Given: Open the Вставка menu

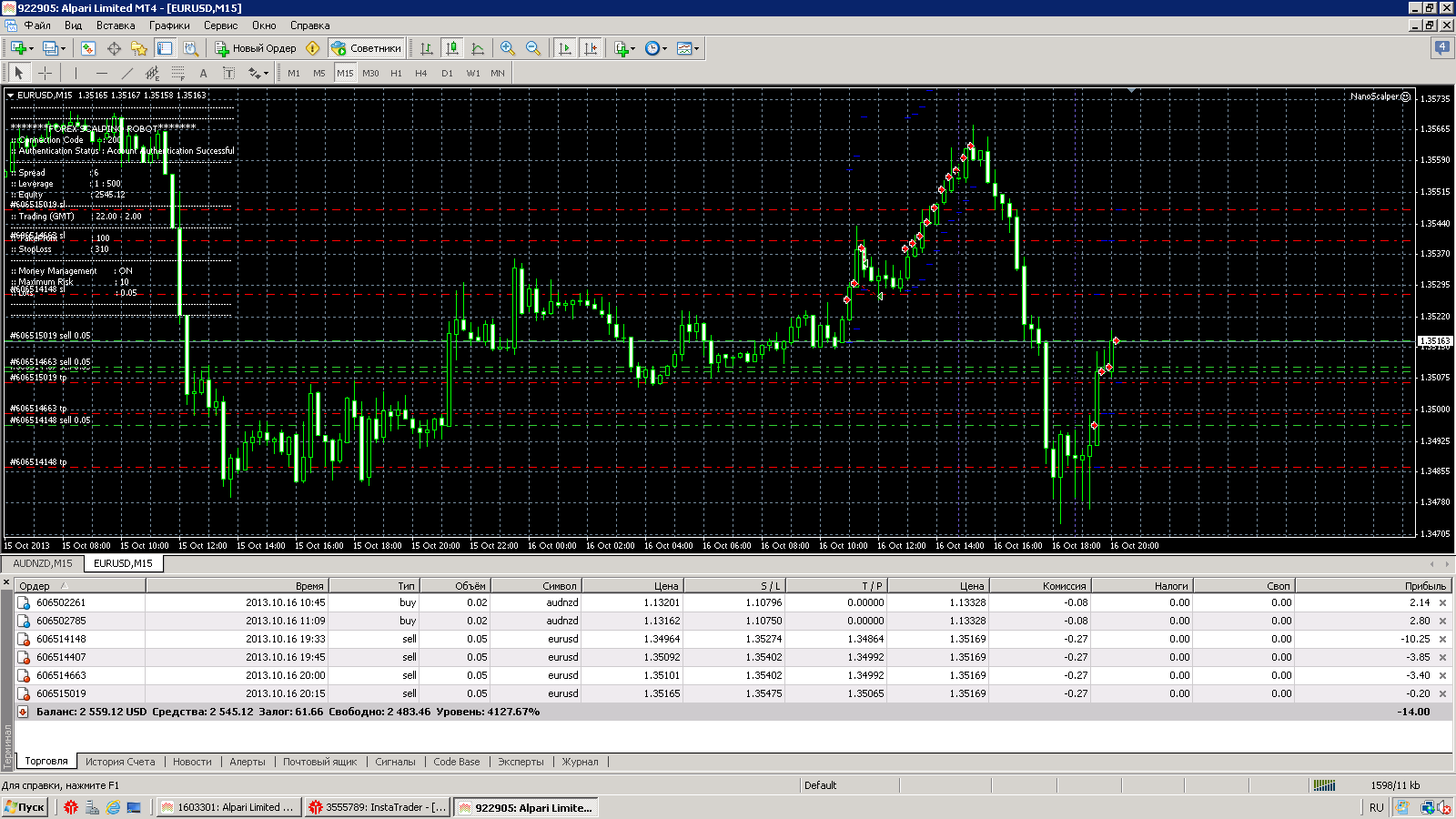Looking at the screenshot, I should click(116, 25).
